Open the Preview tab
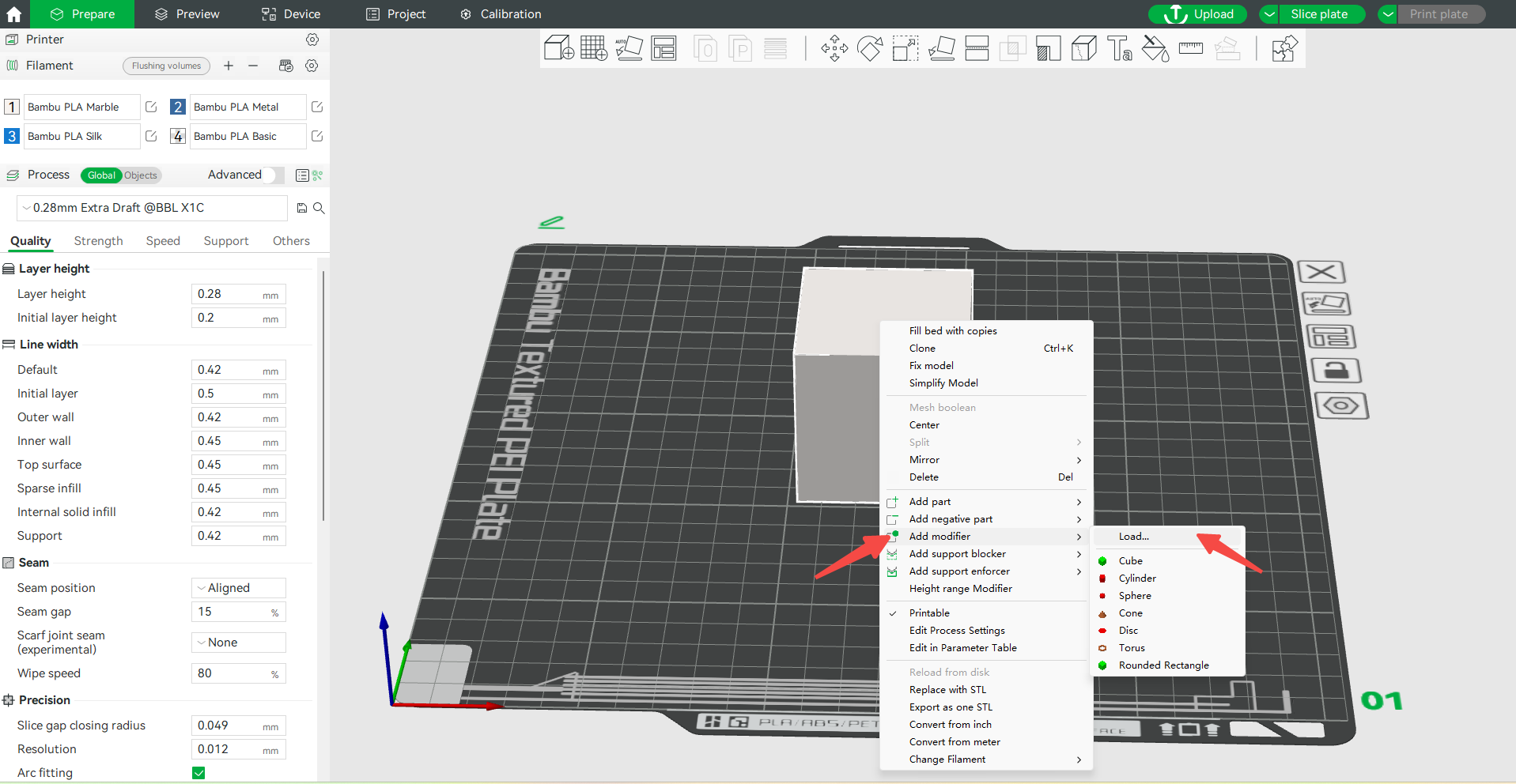1516x784 pixels. [187, 14]
